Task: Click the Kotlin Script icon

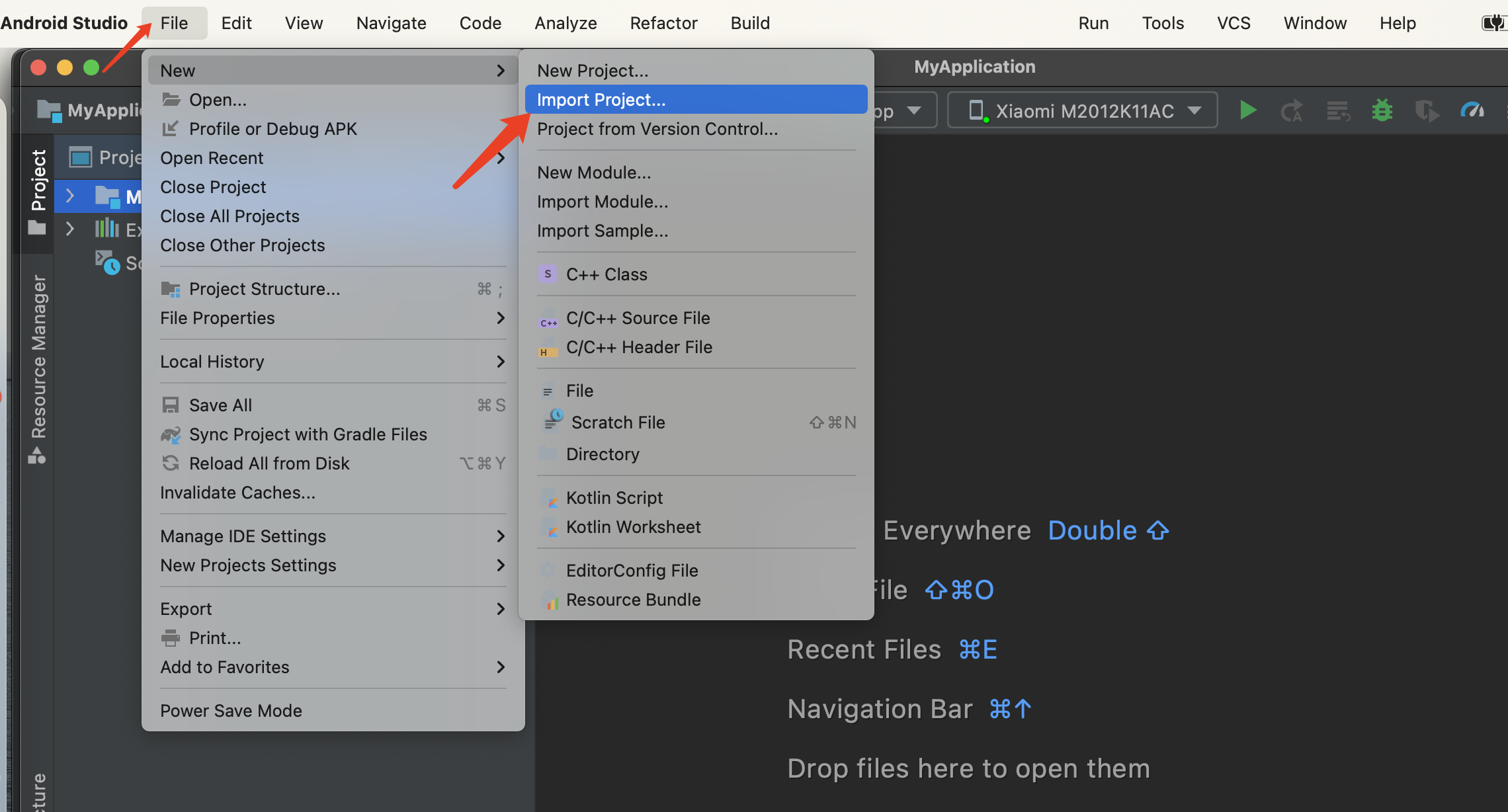Action: coord(549,498)
